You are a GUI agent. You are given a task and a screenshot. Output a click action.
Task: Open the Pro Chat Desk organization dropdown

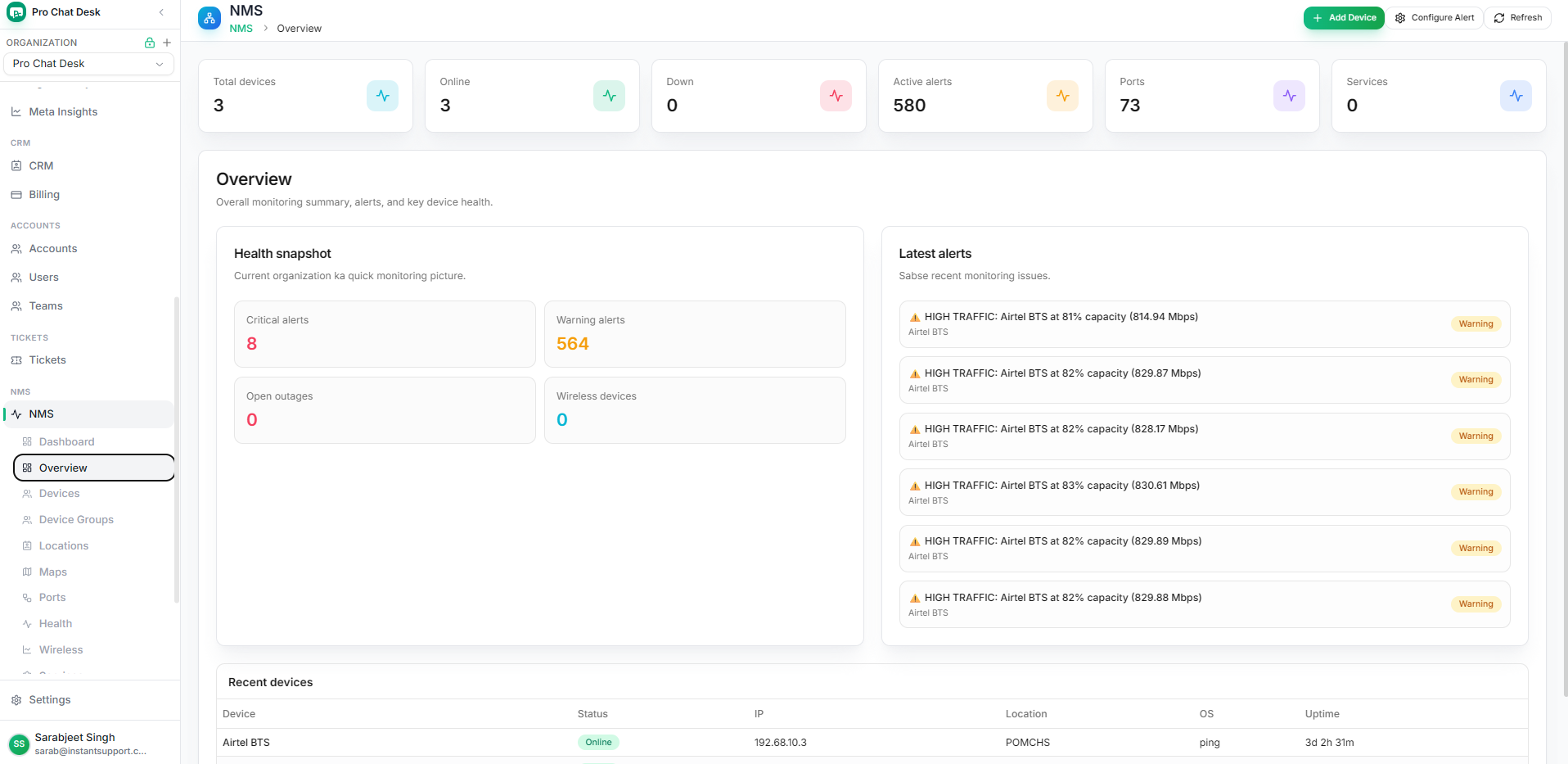88,64
